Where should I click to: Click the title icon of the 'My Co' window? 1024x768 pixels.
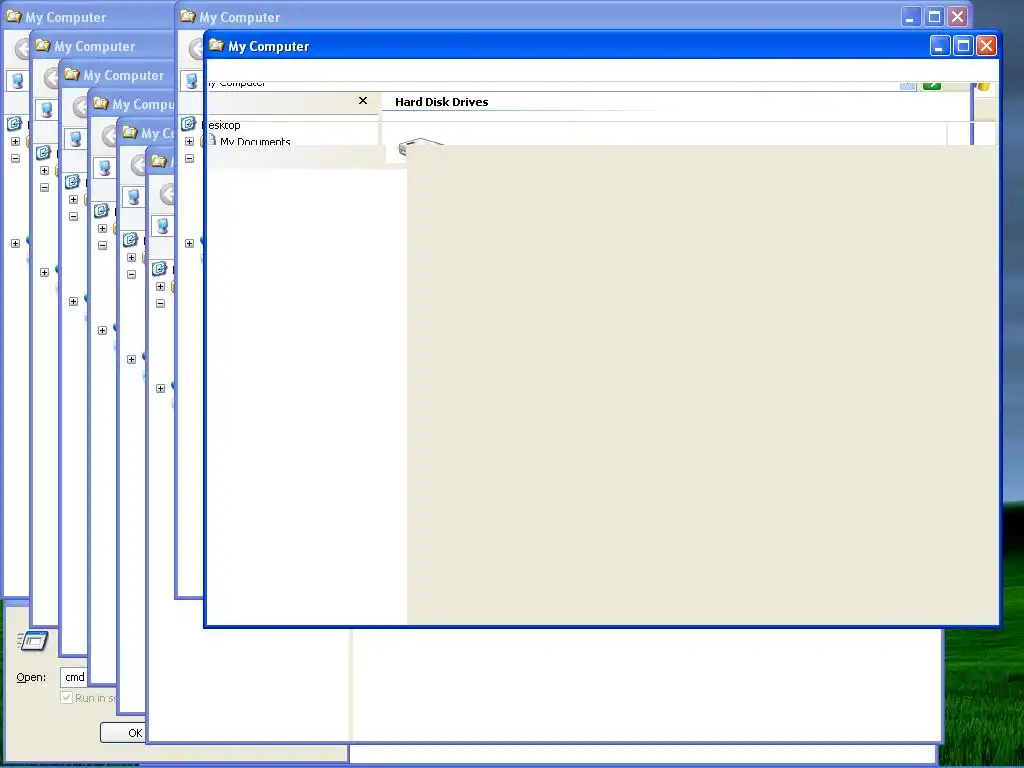coord(129,133)
